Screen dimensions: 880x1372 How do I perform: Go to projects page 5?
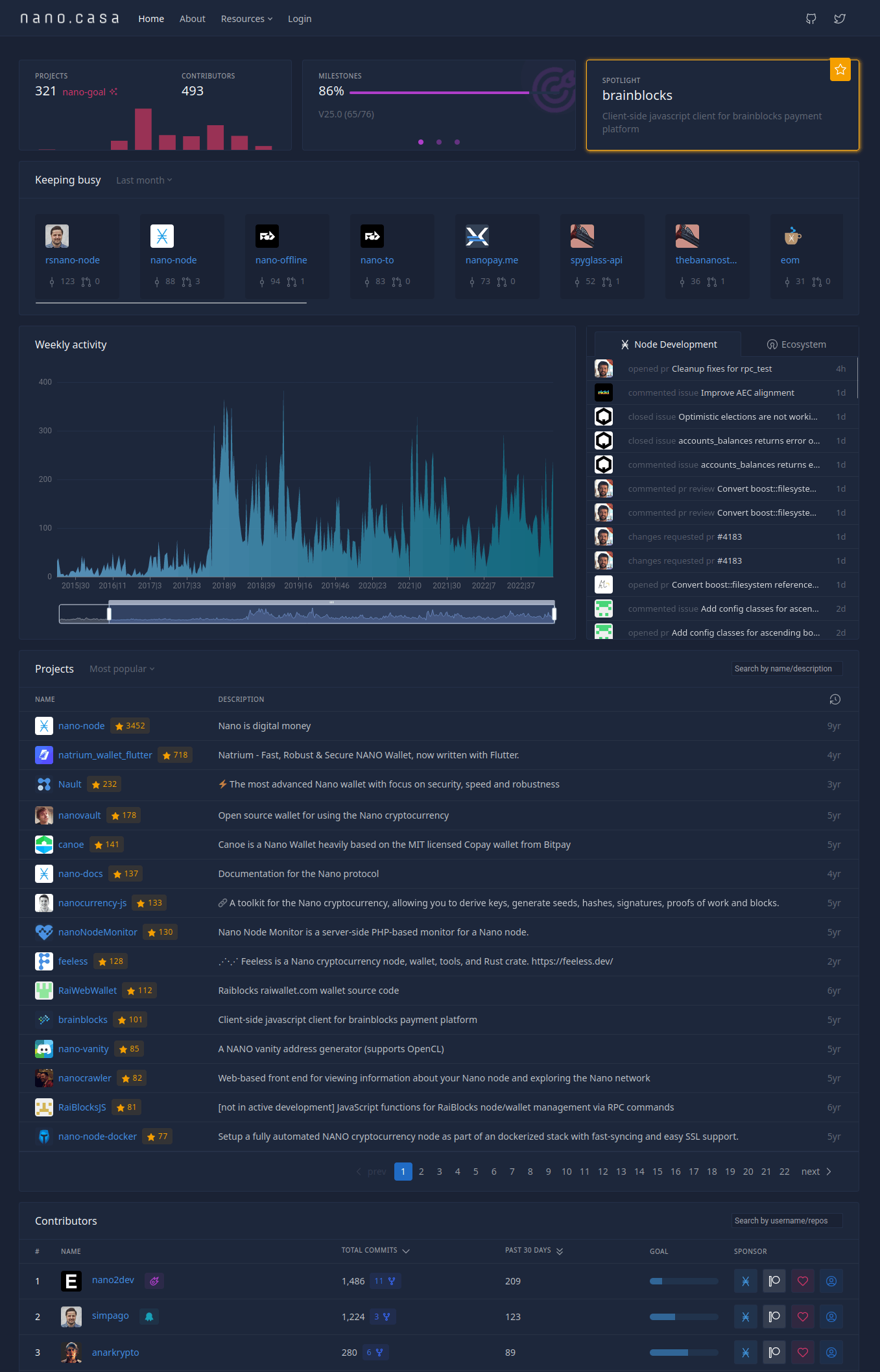click(x=476, y=1172)
